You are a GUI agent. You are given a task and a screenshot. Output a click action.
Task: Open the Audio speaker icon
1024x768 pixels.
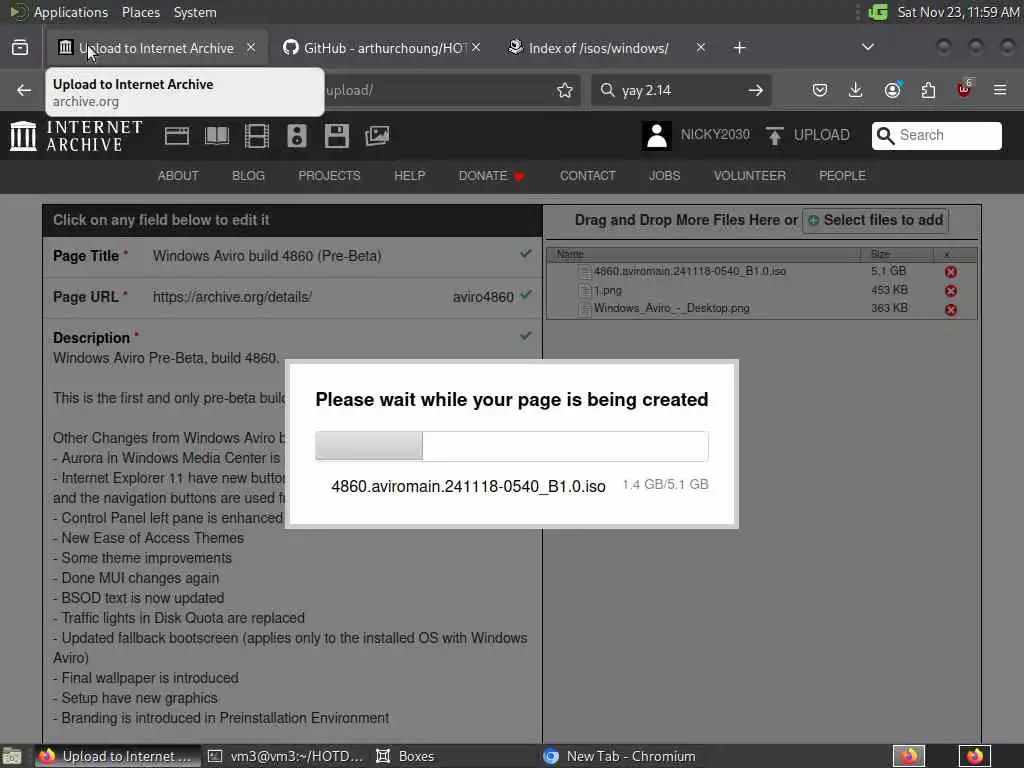[x=296, y=136]
